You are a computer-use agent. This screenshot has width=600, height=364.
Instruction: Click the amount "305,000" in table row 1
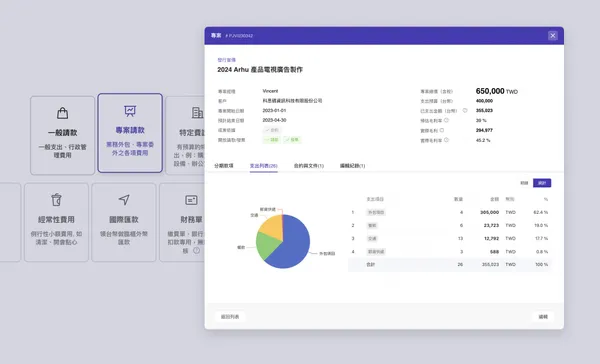(489, 212)
